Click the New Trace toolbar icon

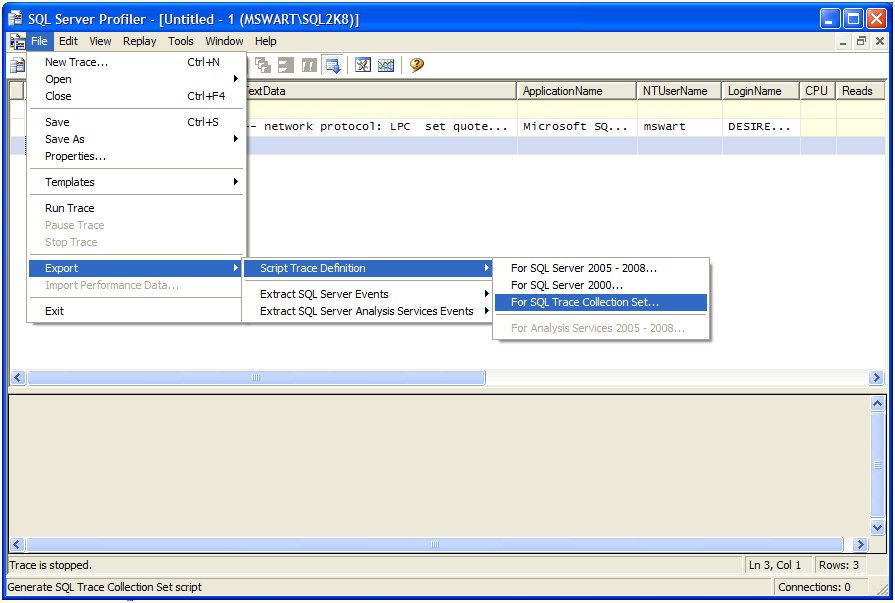[x=17, y=65]
